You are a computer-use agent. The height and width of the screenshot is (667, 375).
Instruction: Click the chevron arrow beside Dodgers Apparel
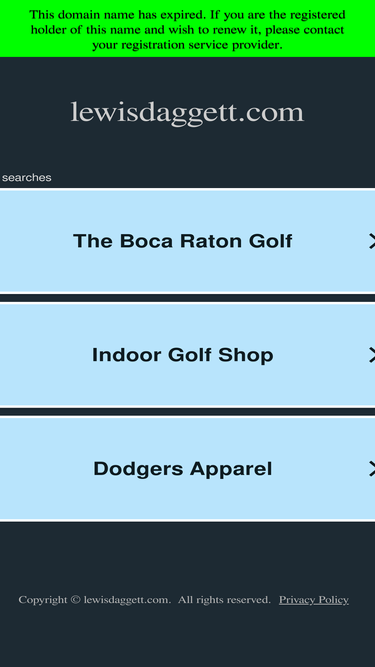pyautogui.click(x=372, y=469)
